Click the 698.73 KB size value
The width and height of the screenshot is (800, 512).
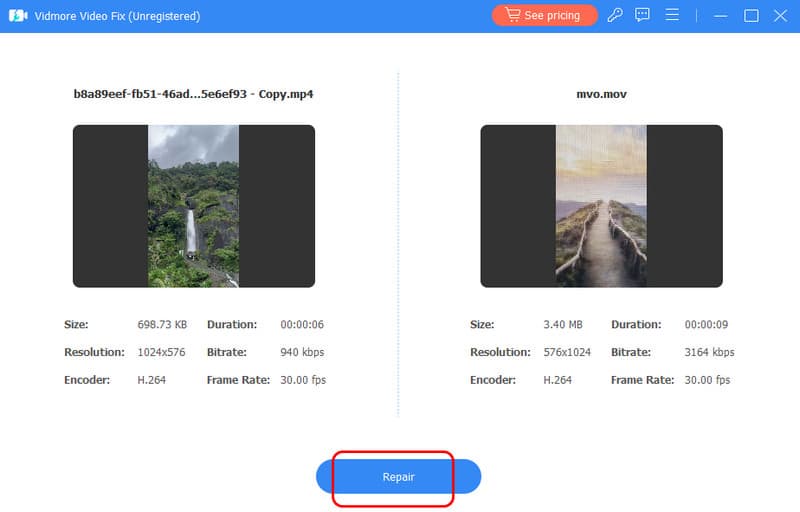pyautogui.click(x=161, y=325)
